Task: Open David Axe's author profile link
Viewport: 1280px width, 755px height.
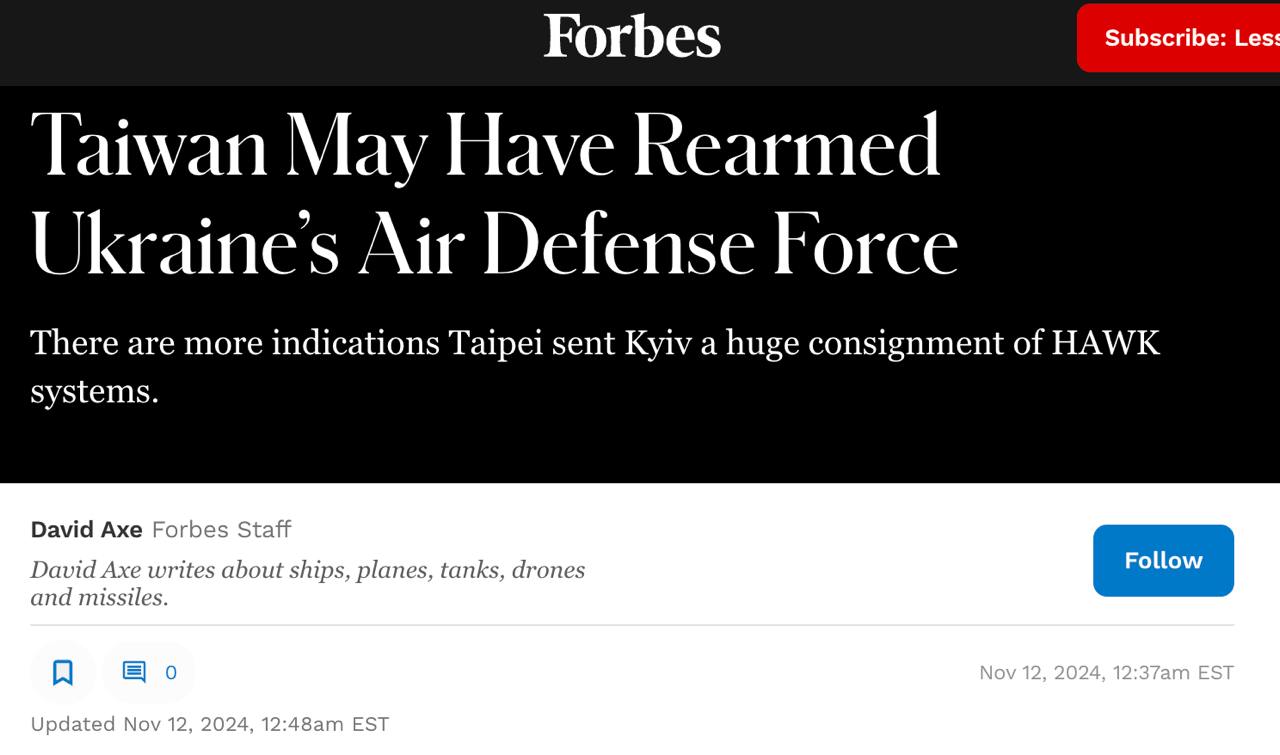Action: (x=86, y=529)
